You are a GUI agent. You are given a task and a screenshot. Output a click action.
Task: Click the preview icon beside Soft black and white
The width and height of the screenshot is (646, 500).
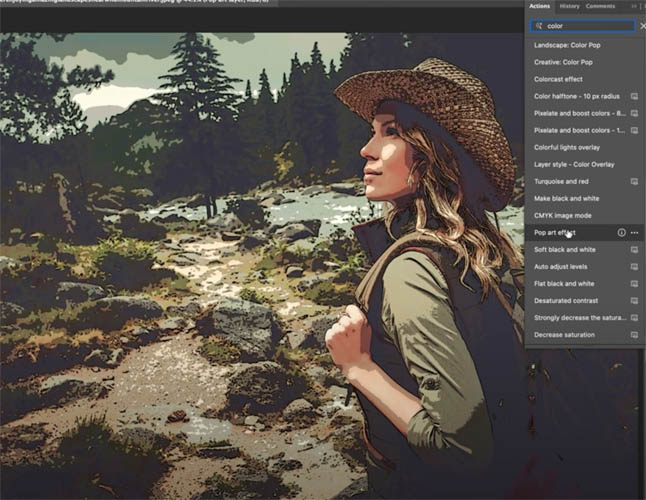634,250
